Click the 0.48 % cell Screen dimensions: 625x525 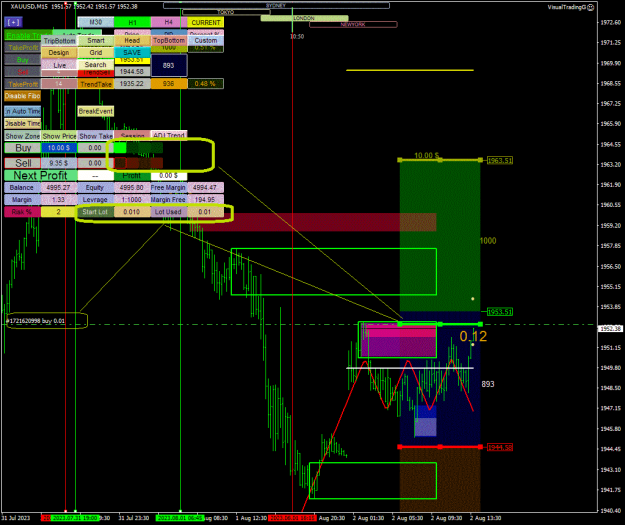point(206,84)
